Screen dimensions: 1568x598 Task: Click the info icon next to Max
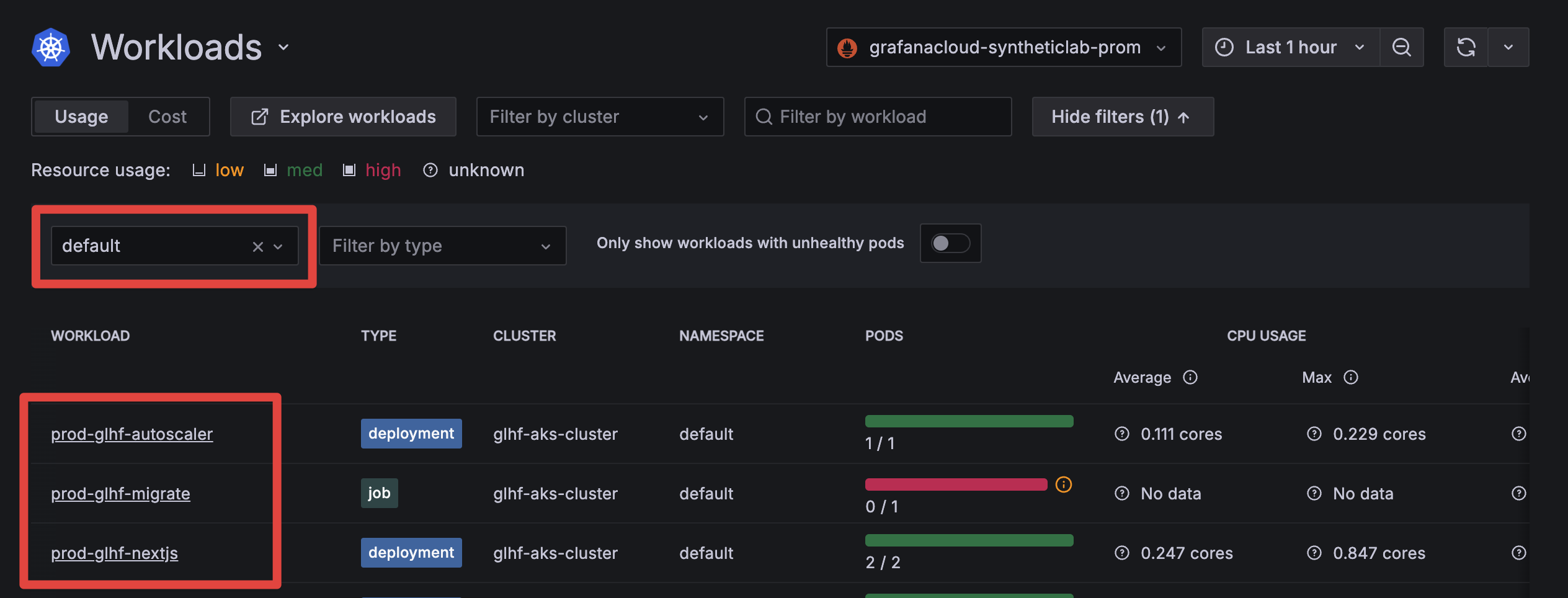tap(1351, 377)
